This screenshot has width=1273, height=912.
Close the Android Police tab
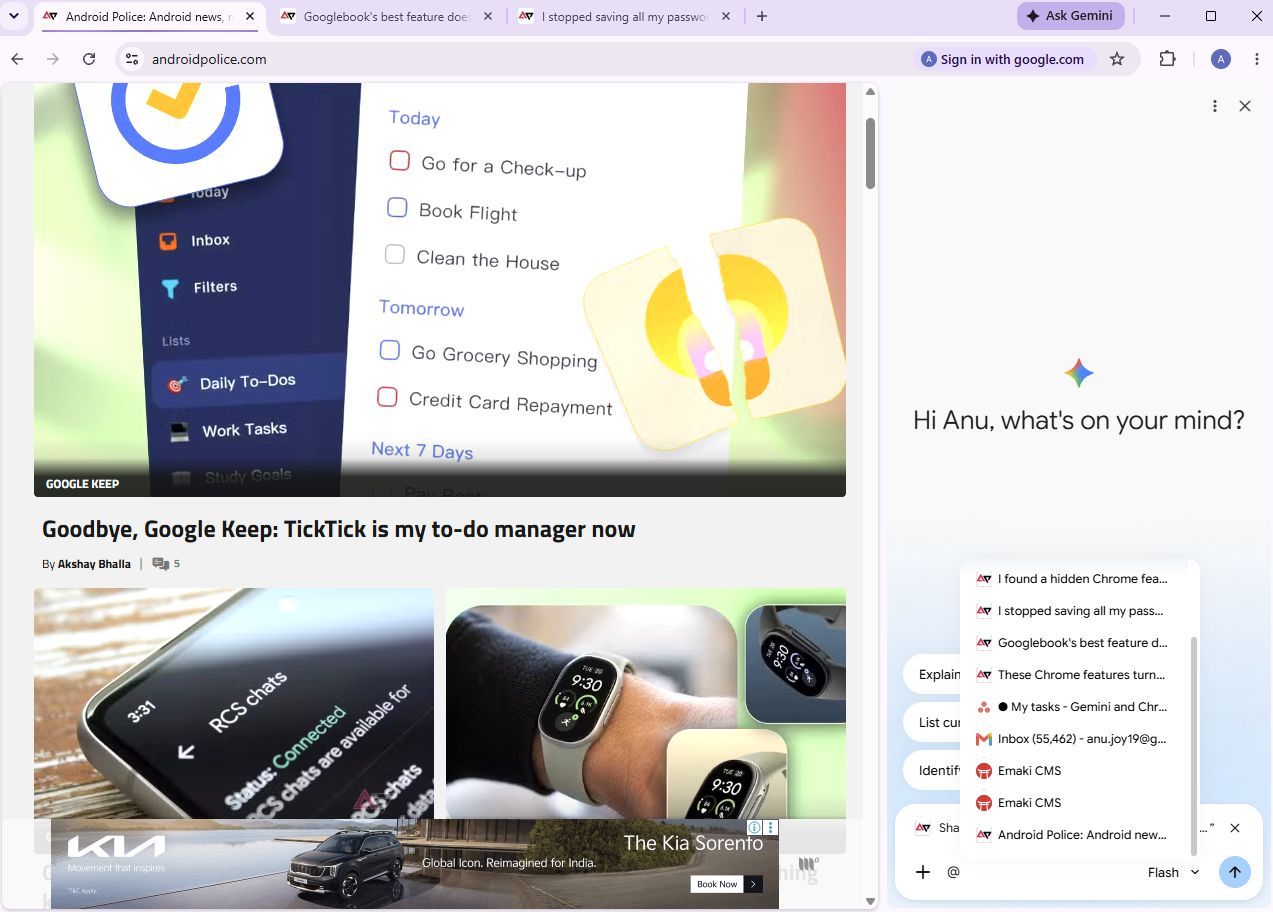coord(250,17)
